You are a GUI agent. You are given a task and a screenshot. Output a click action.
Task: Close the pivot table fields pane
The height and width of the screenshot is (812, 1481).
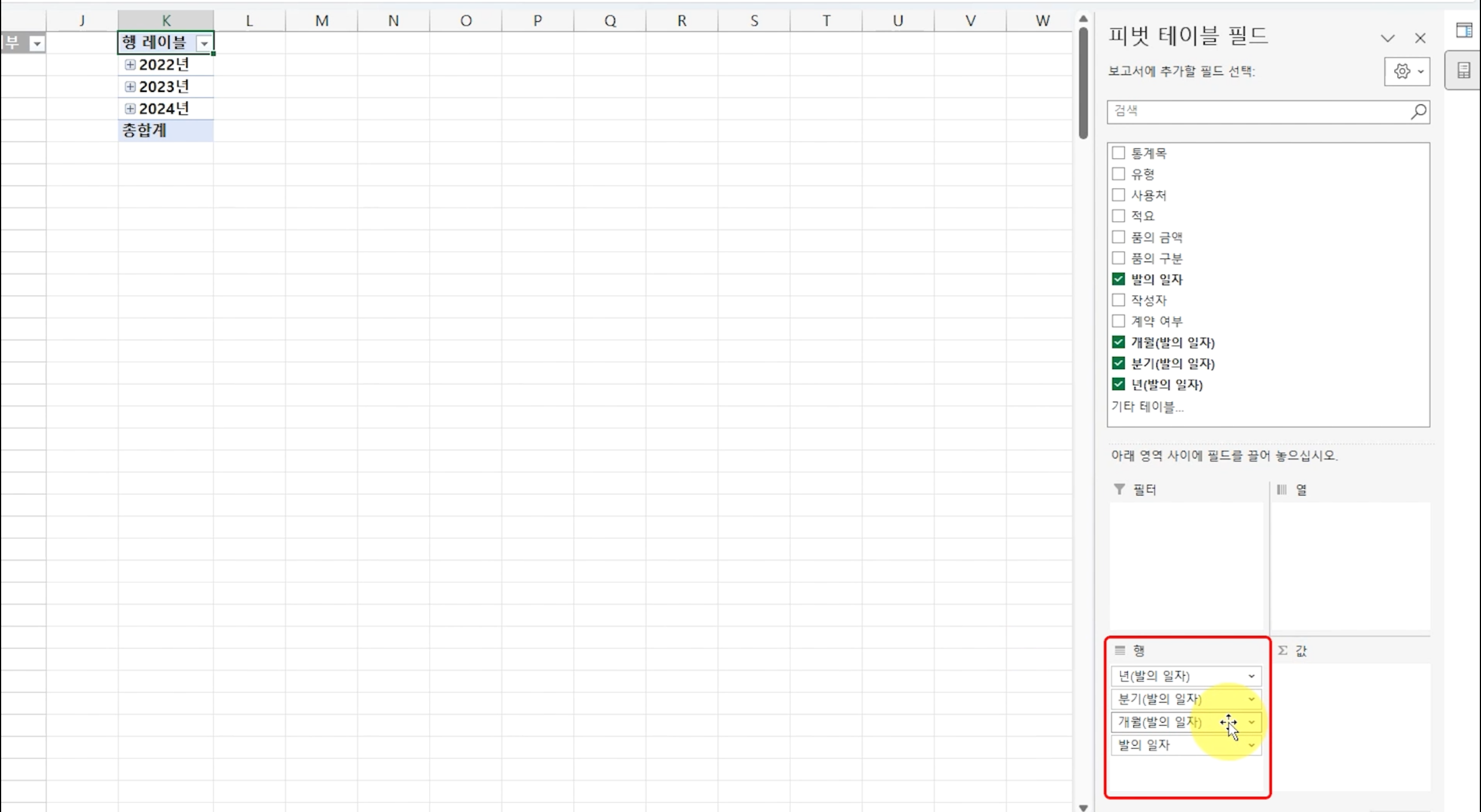[1420, 39]
